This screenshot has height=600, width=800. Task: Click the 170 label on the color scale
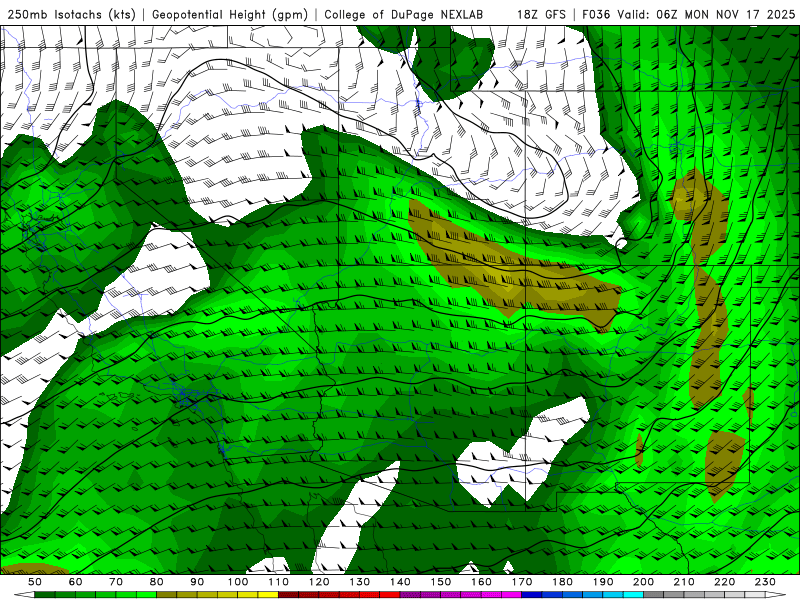(522, 582)
